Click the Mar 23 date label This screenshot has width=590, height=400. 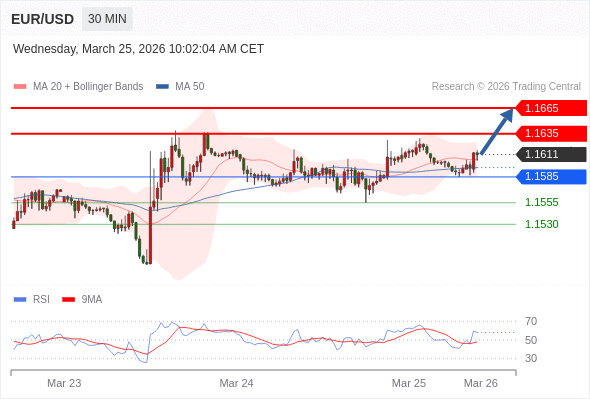point(64,383)
